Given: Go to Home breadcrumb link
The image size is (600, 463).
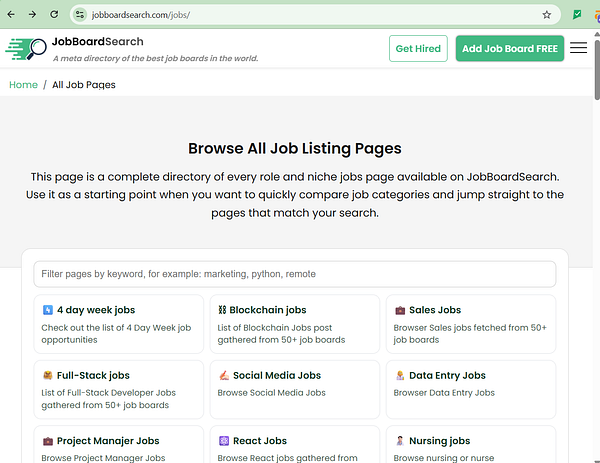Looking at the screenshot, I should pos(23,85).
